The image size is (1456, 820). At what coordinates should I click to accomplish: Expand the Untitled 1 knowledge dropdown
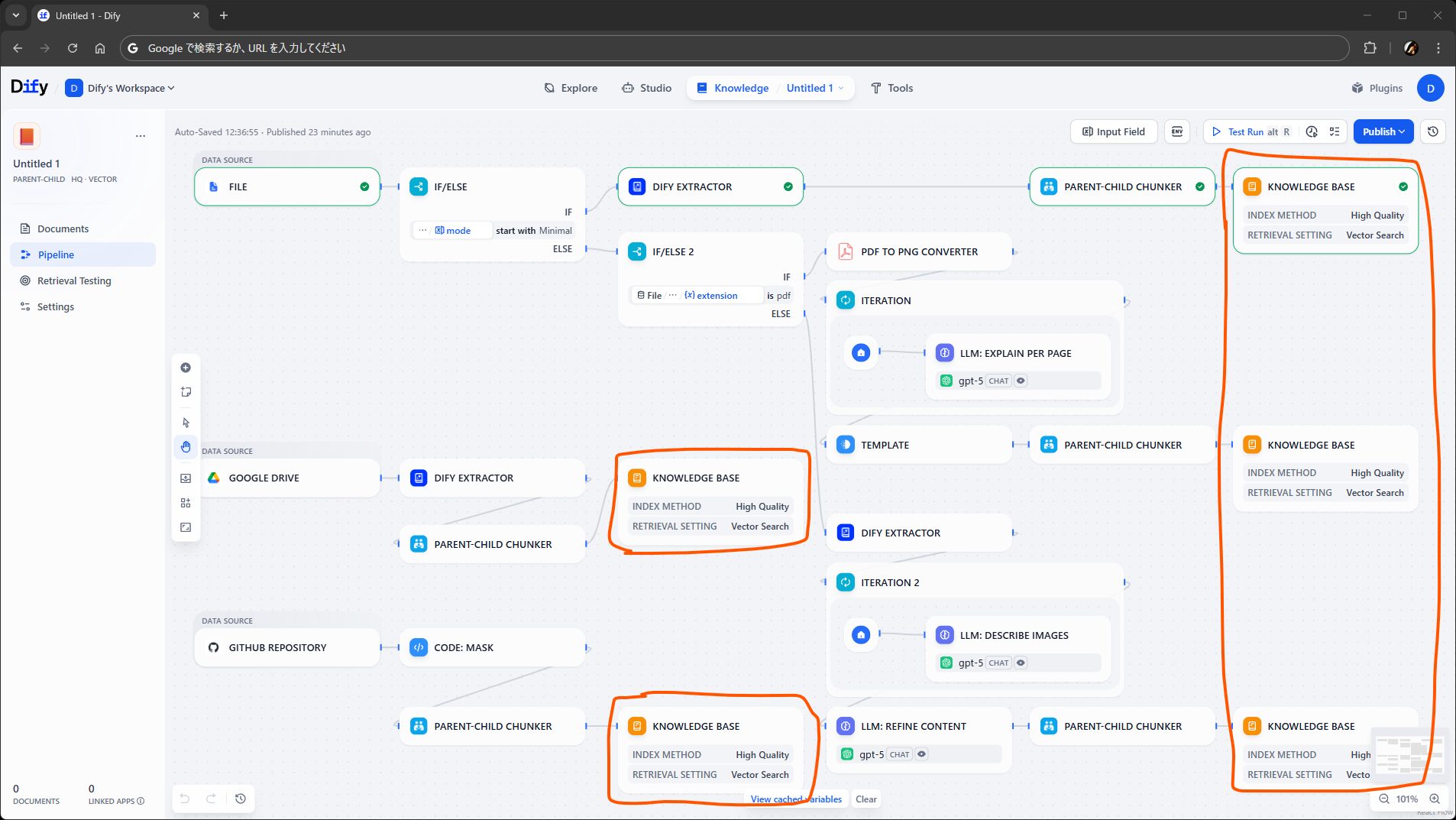click(814, 88)
